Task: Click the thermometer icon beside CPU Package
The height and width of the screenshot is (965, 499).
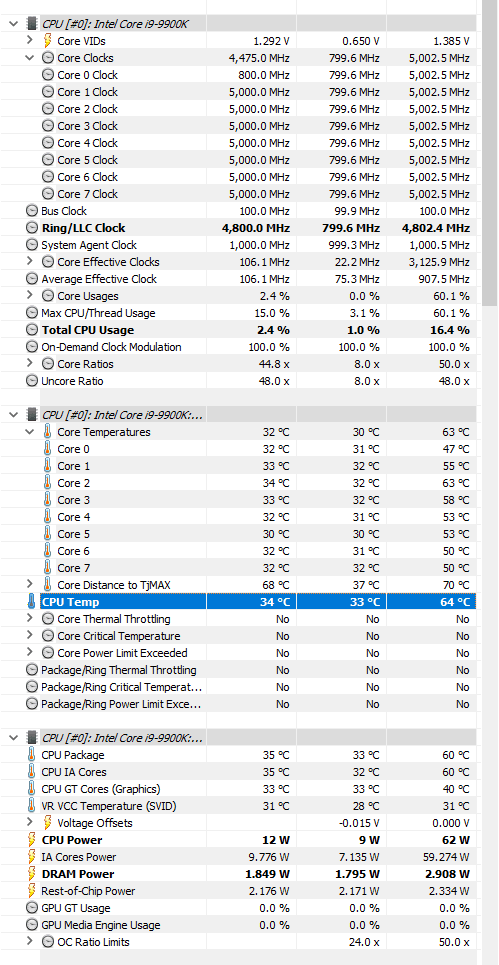Action: click(x=31, y=755)
